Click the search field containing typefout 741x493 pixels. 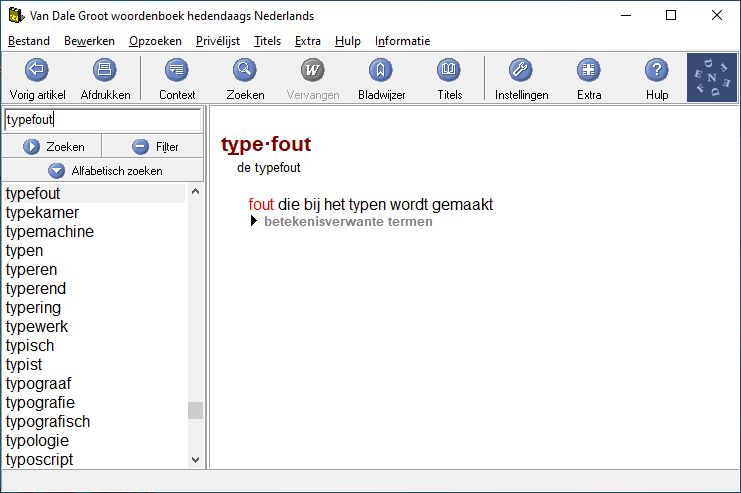(x=103, y=120)
